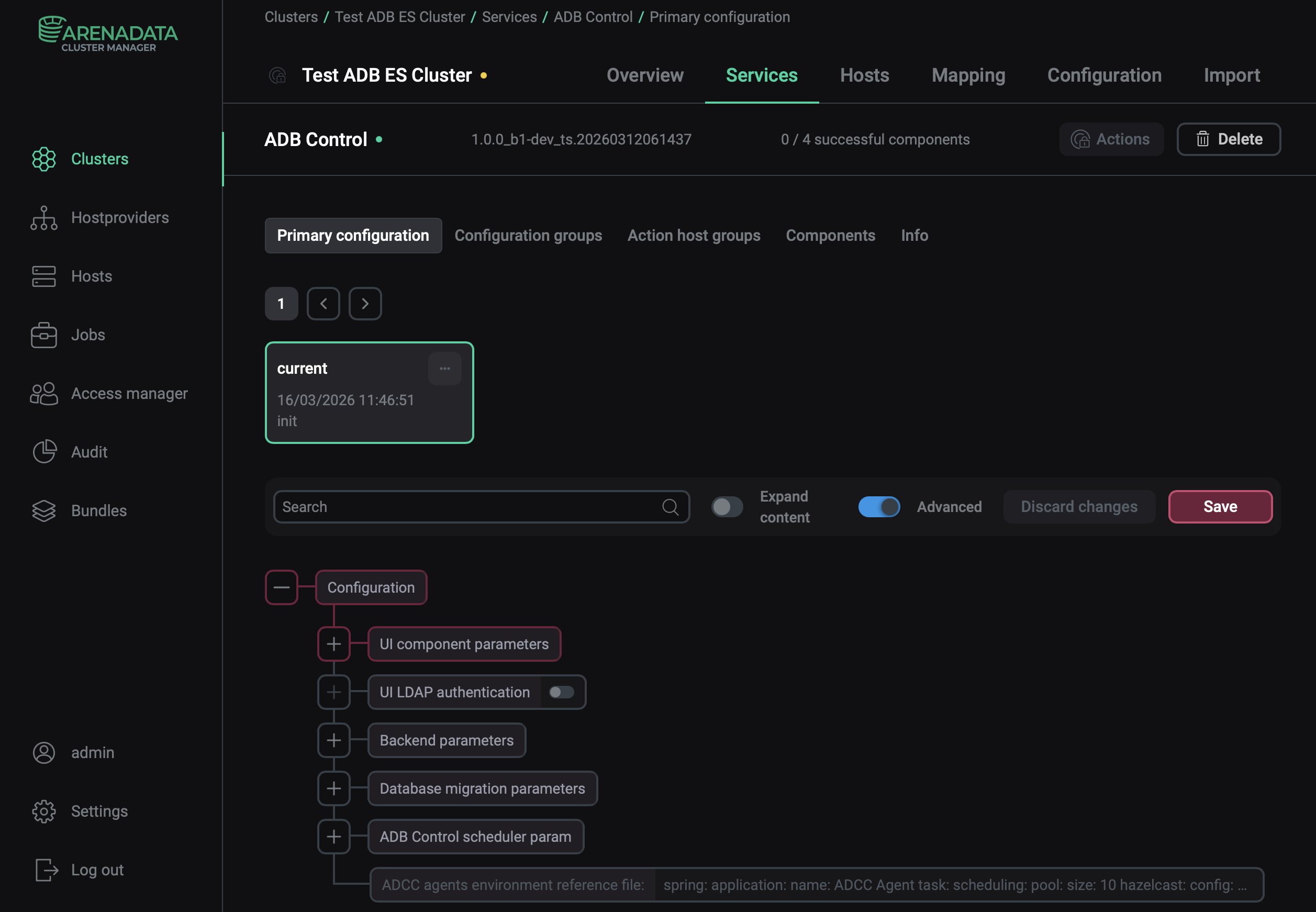
Task: Disable the Advanced parameters toggle
Action: (878, 507)
